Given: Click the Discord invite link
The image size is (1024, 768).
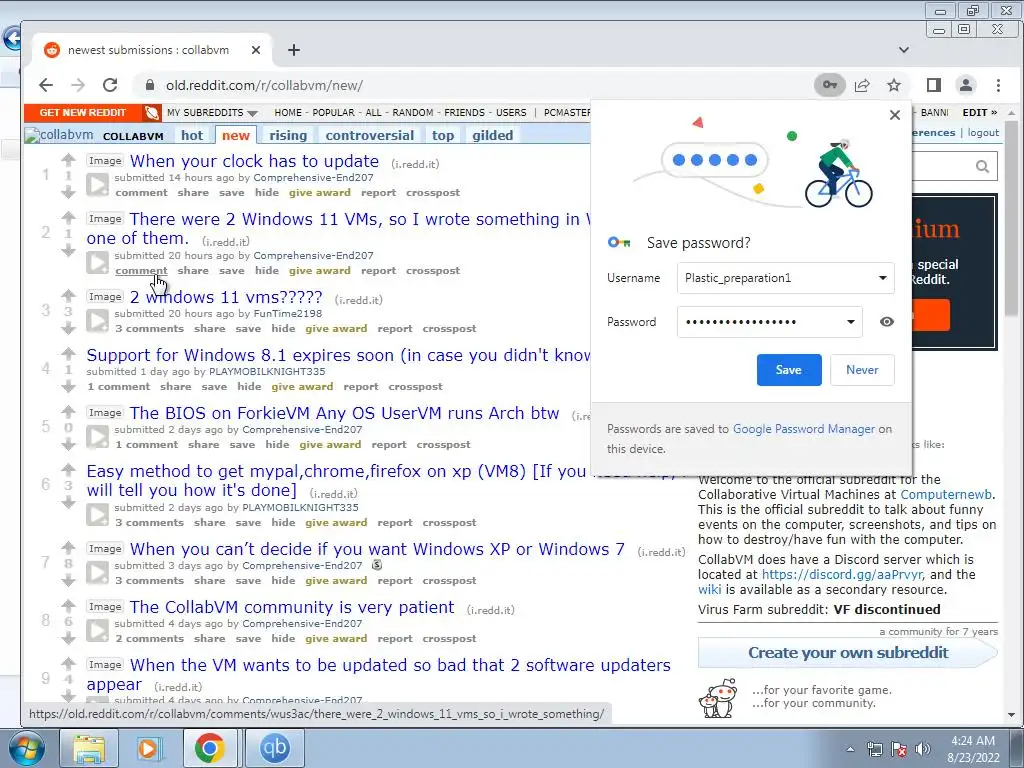Looking at the screenshot, I should pyautogui.click(x=842, y=575).
